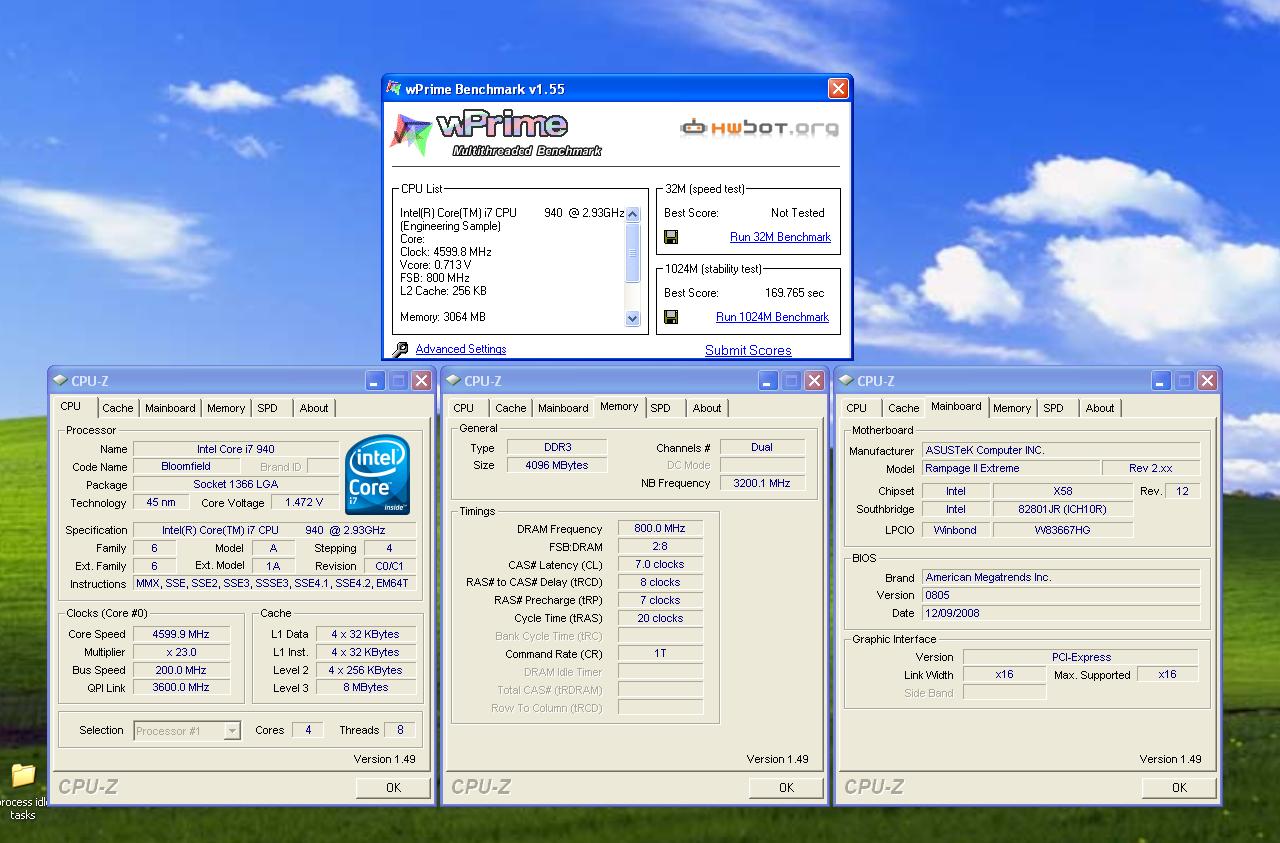Close the wPrime Benchmark window
Image resolution: width=1280 pixels, height=843 pixels.
(x=838, y=89)
